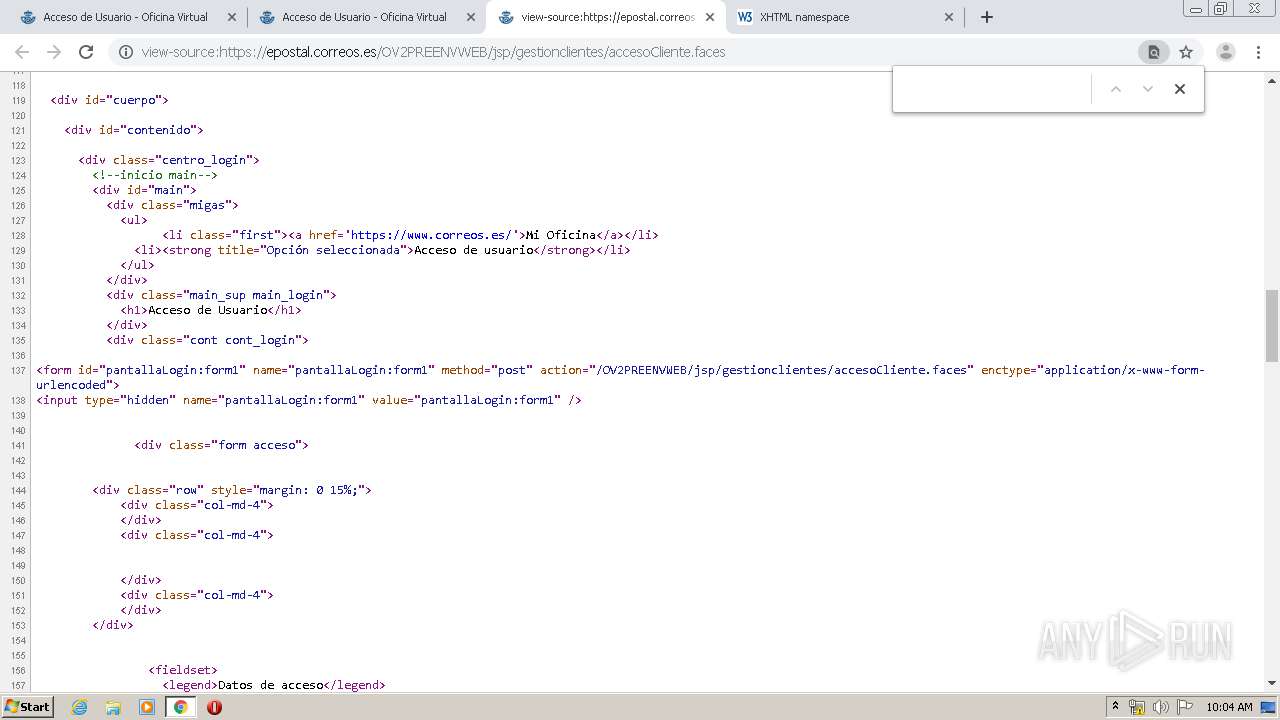The image size is (1280, 720).
Task: Switch to the XHTML namespace tab
Action: tap(843, 17)
